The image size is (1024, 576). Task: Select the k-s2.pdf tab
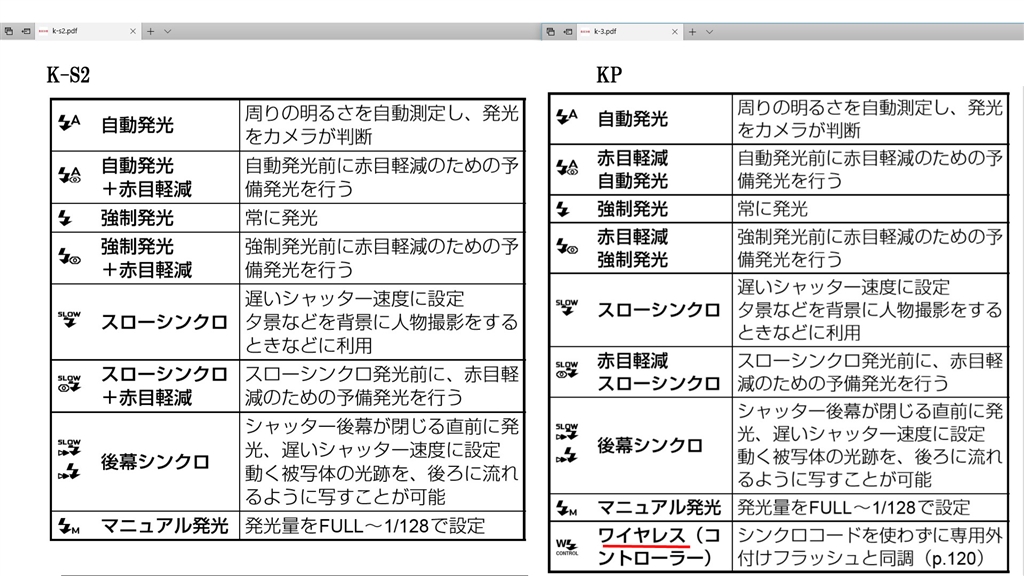(x=88, y=31)
